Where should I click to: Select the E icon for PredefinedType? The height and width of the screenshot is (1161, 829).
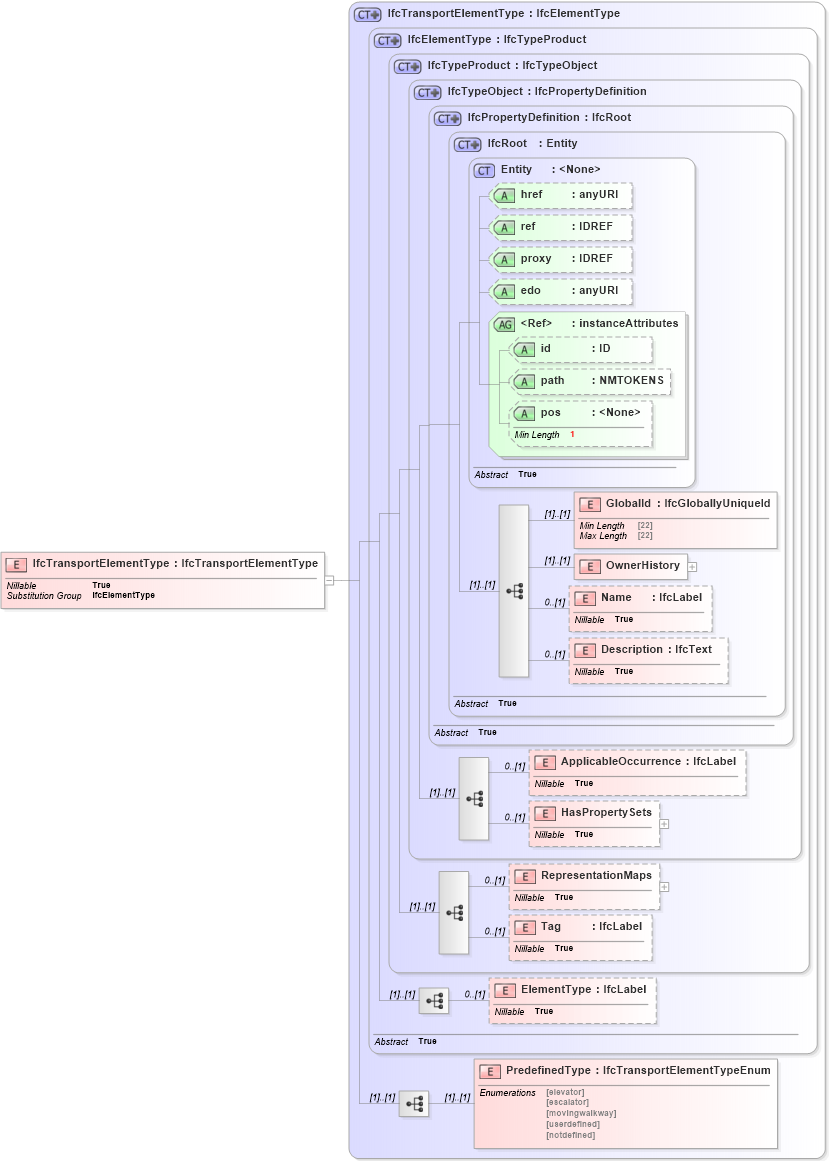point(489,1070)
